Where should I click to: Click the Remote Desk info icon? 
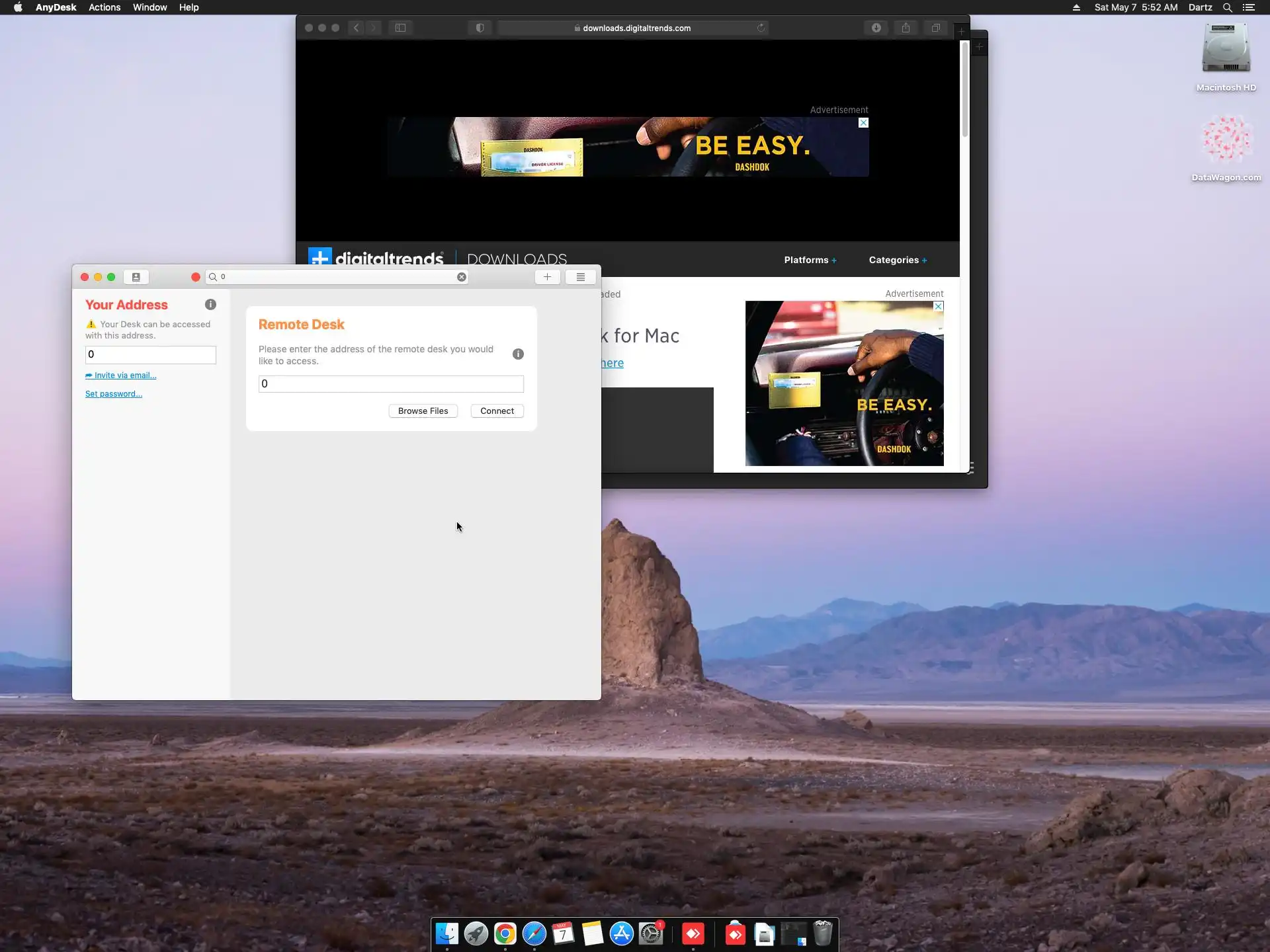tap(518, 354)
